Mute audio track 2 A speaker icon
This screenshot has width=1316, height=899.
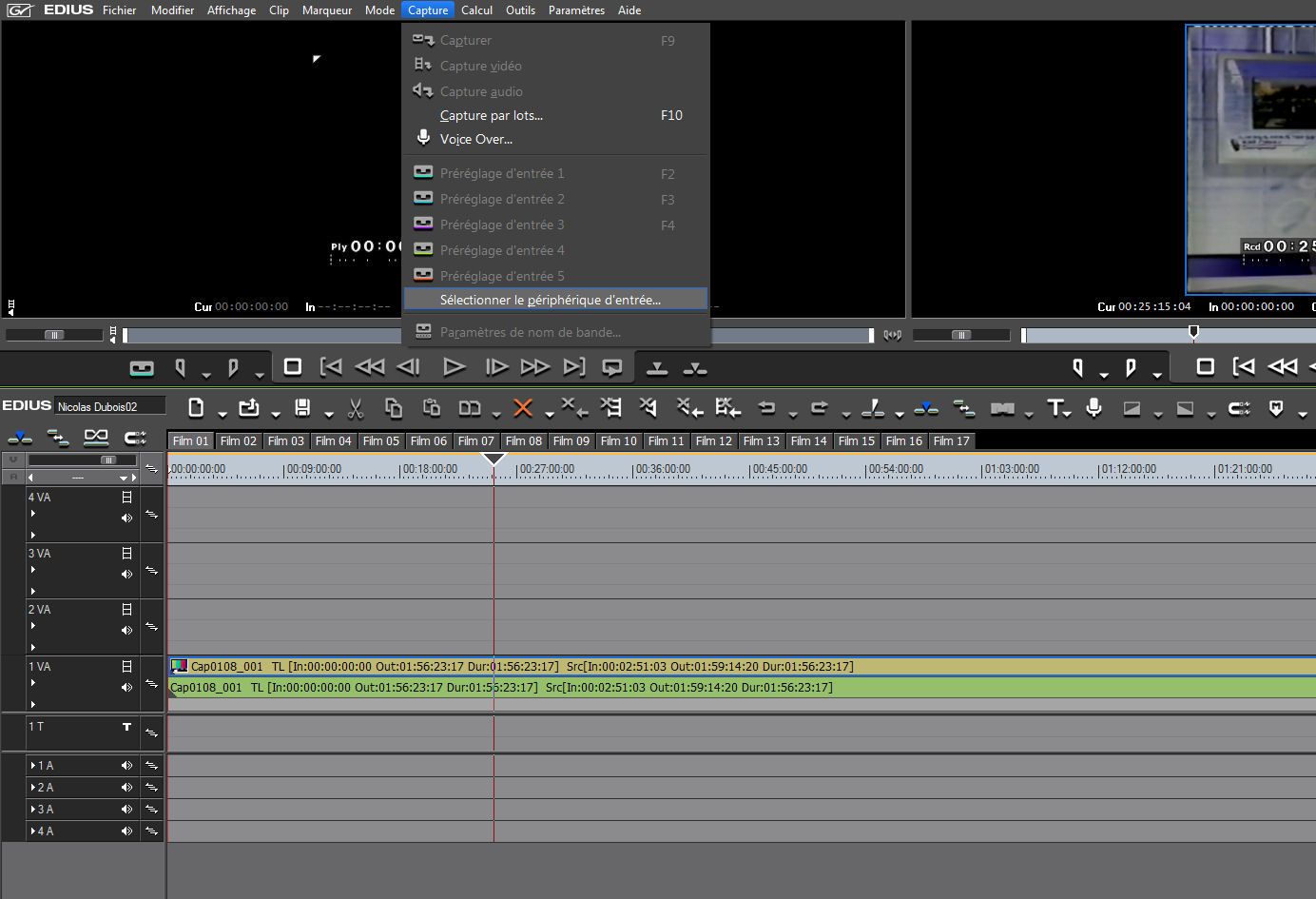(x=126, y=788)
